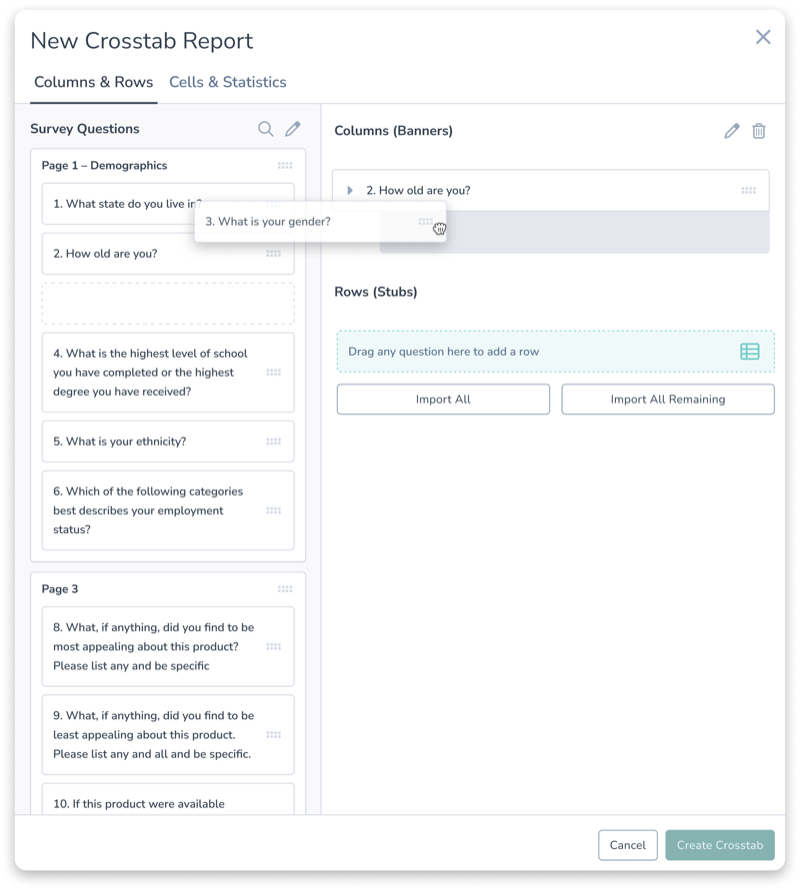This screenshot has height=890, width=800.
Task: Select the question about highest level of school
Action: 168,372
